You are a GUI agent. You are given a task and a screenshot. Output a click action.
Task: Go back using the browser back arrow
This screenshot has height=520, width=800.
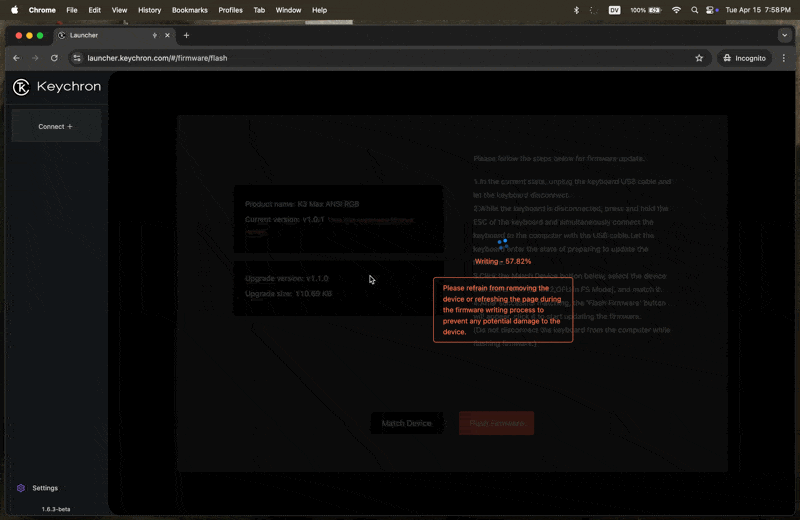pos(16,58)
